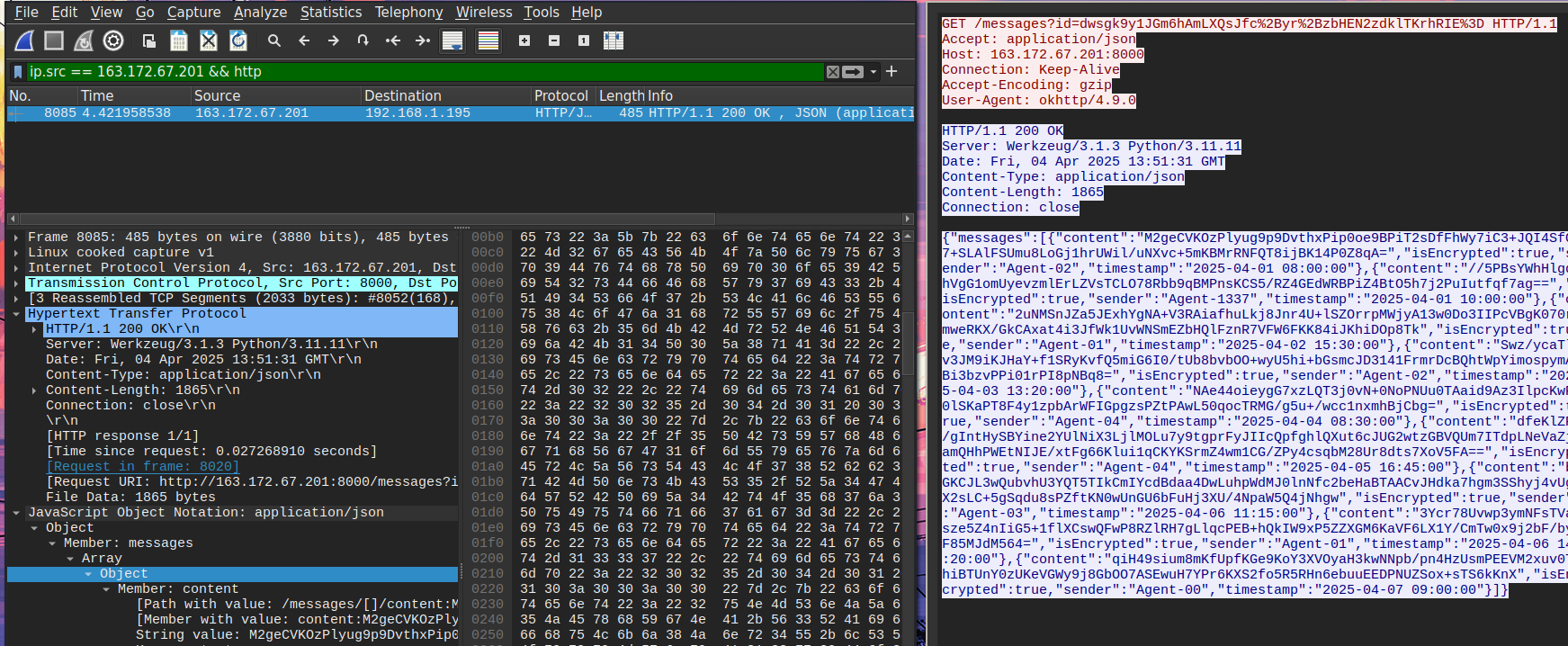Restart the current capture
1568x646 pixels.
[84, 40]
